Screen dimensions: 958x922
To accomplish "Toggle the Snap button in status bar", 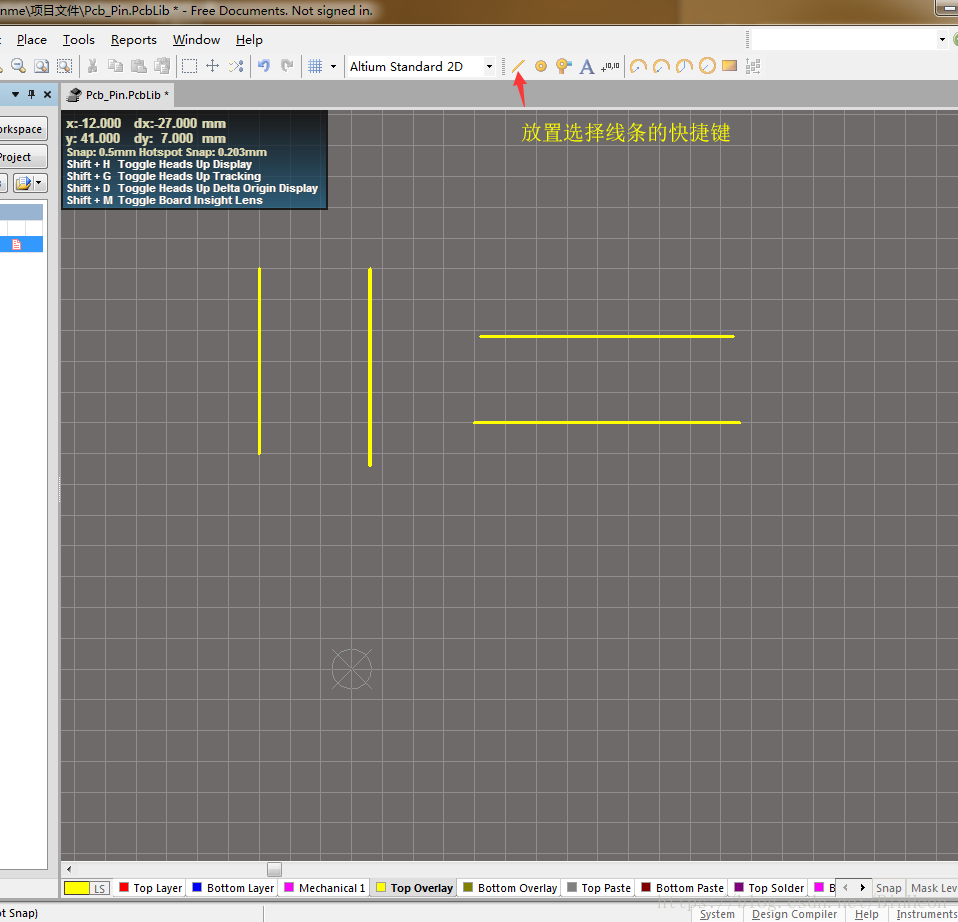I will [887, 888].
